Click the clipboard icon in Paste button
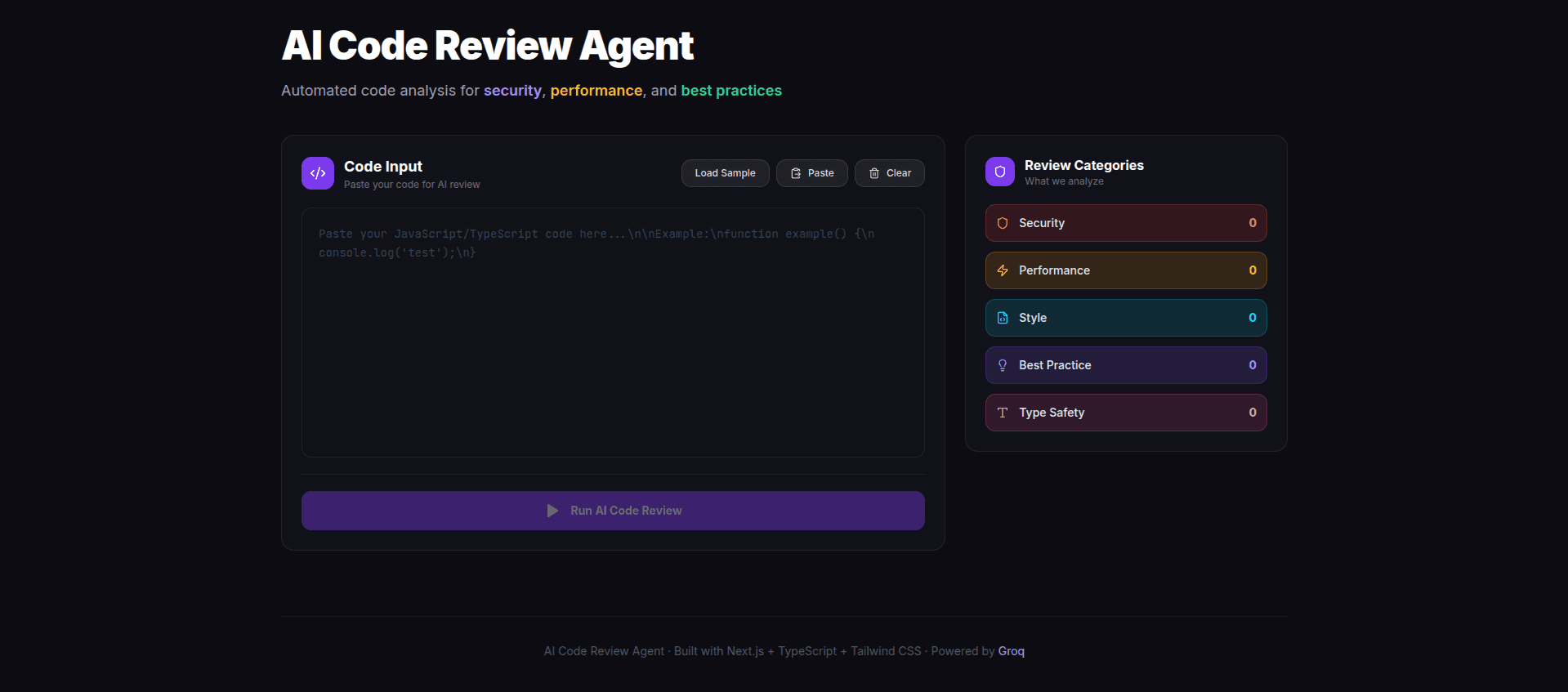1568x692 pixels. point(796,173)
